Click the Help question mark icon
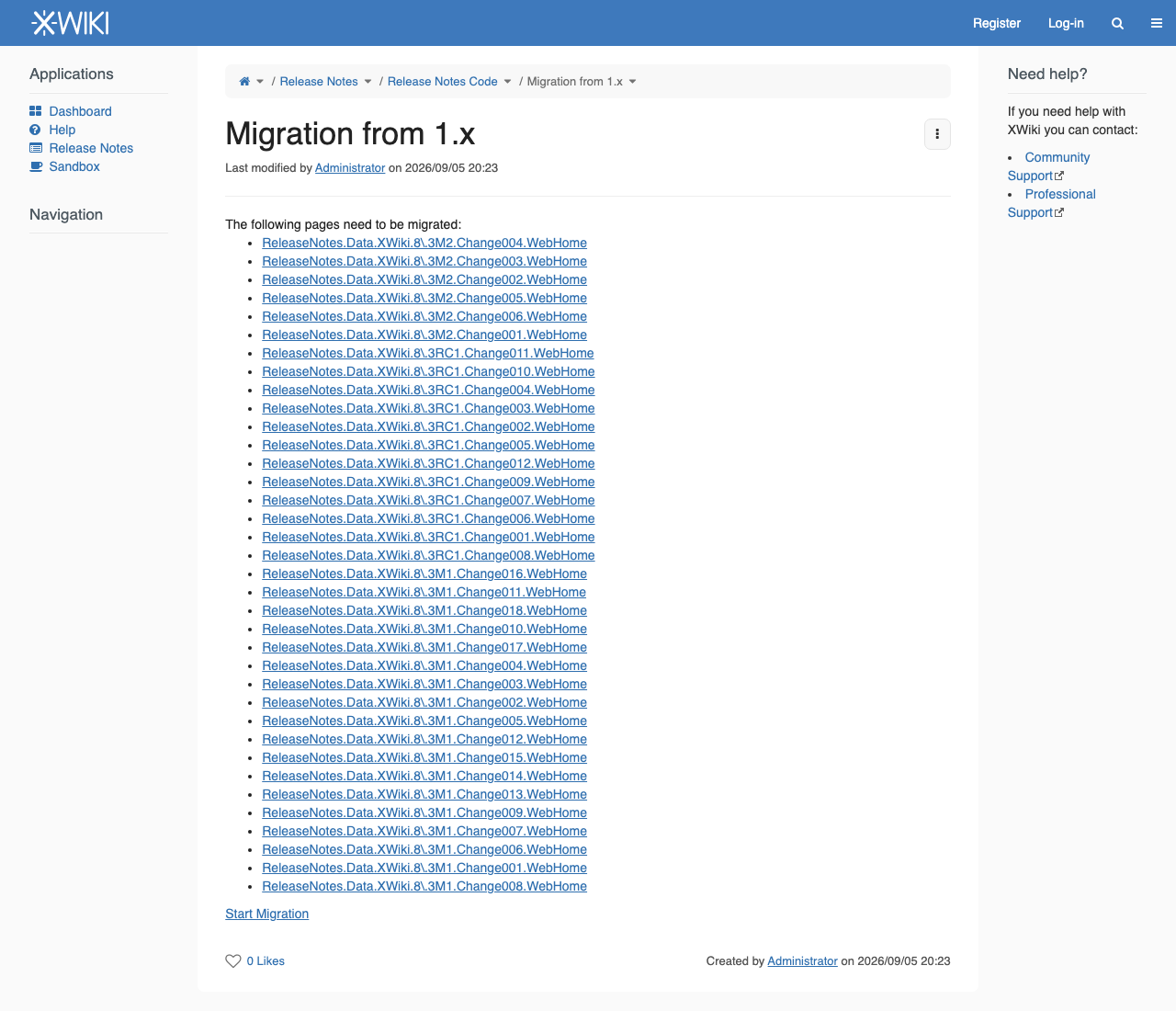1176x1011 pixels. (35, 130)
